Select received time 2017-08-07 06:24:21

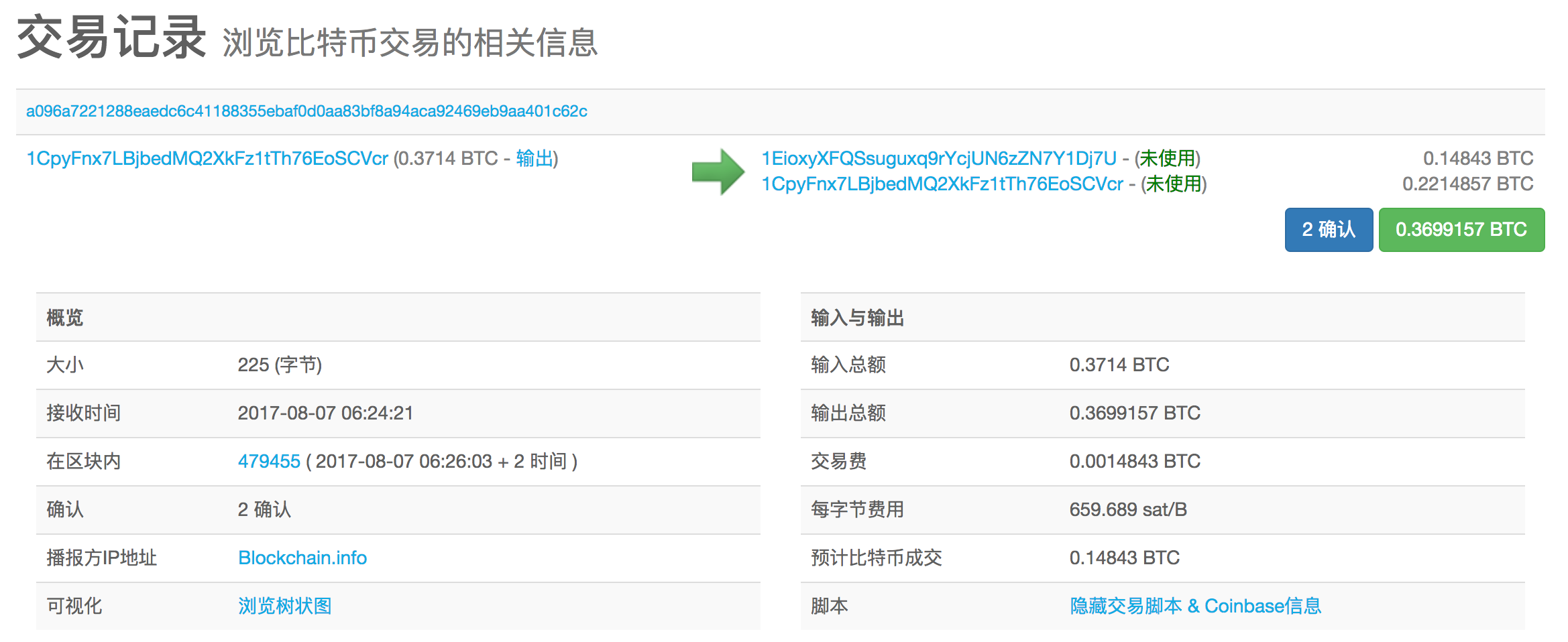(325, 413)
